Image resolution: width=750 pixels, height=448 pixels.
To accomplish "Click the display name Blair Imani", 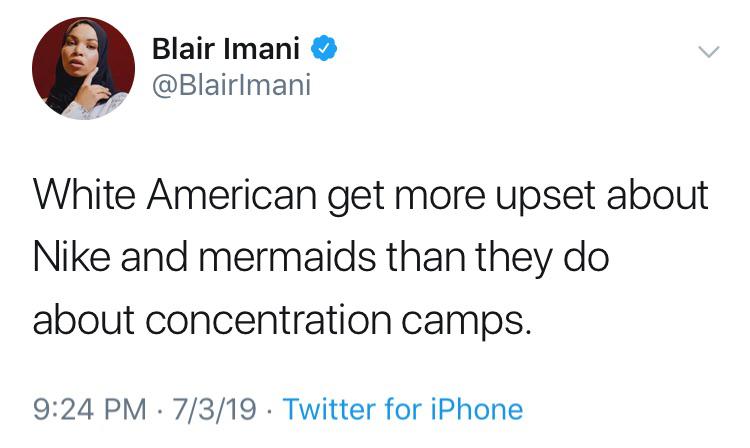I will pos(230,48).
